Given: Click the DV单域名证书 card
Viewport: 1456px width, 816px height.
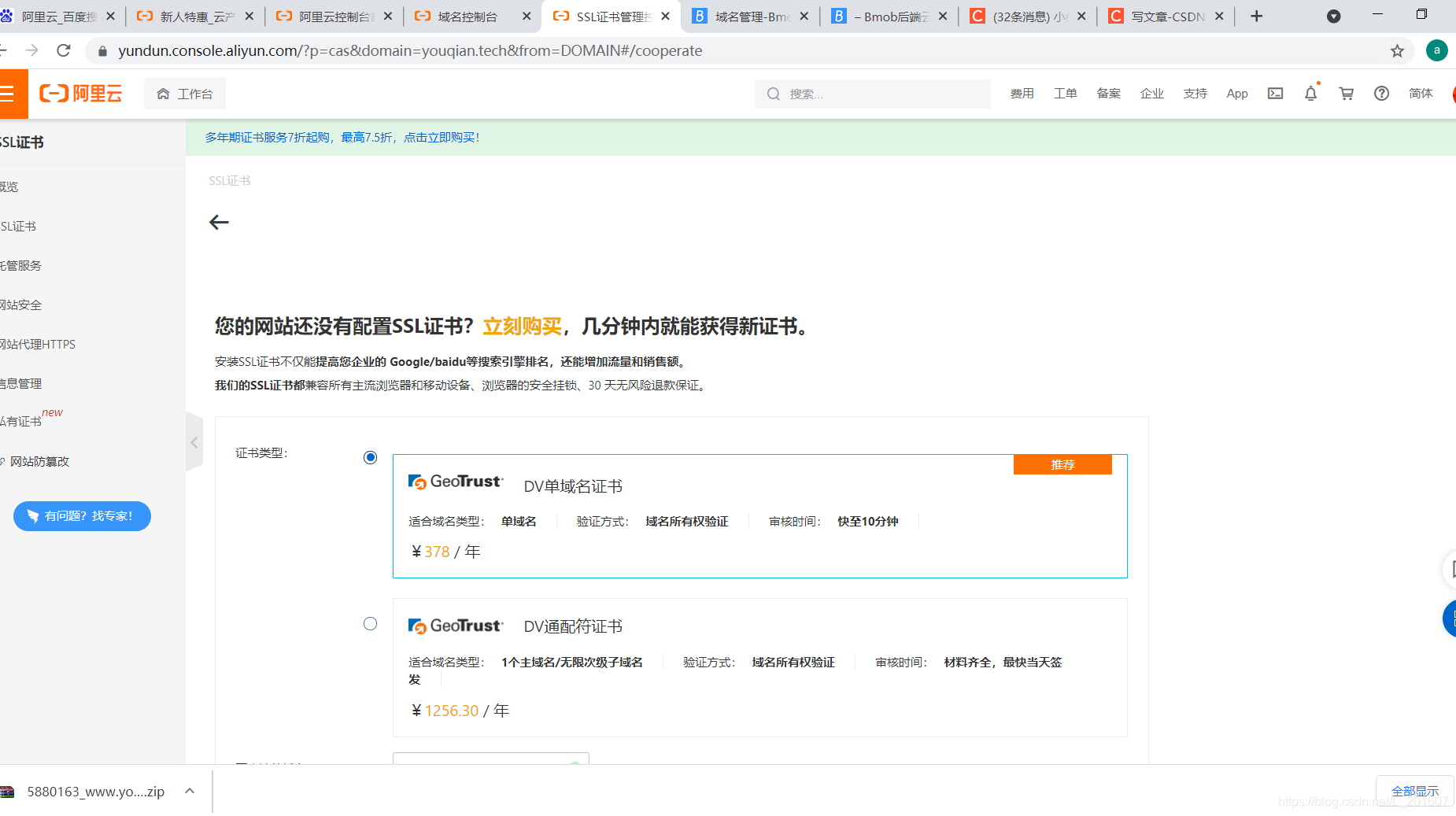Looking at the screenshot, I should pyautogui.click(x=760, y=516).
